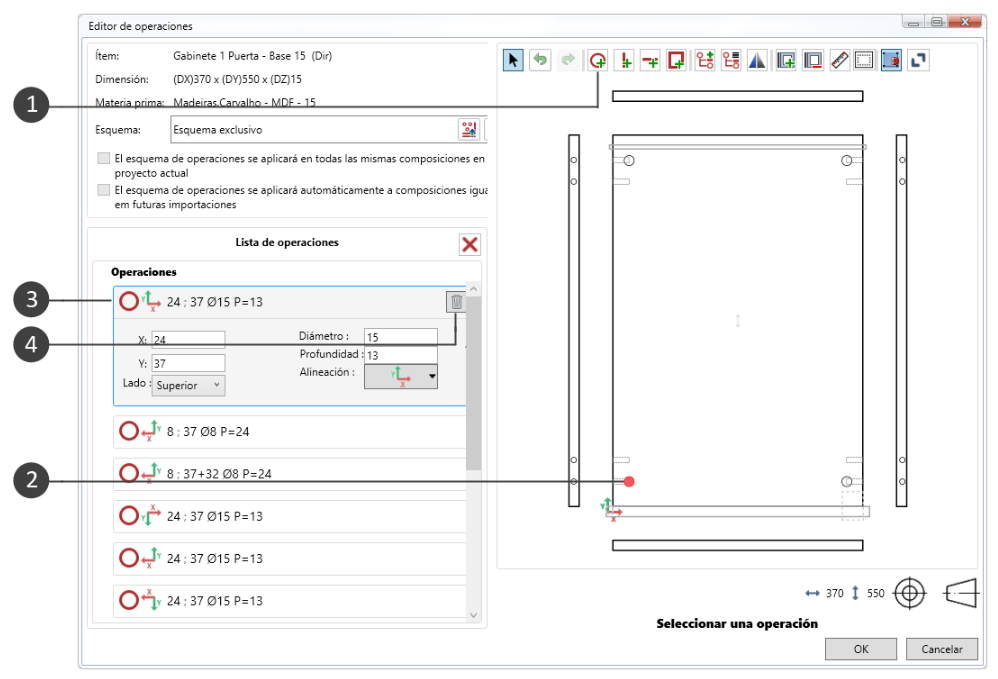This screenshot has height=679, width=998.
Task: Add a rectangular pocket operation
Action: tap(676, 60)
